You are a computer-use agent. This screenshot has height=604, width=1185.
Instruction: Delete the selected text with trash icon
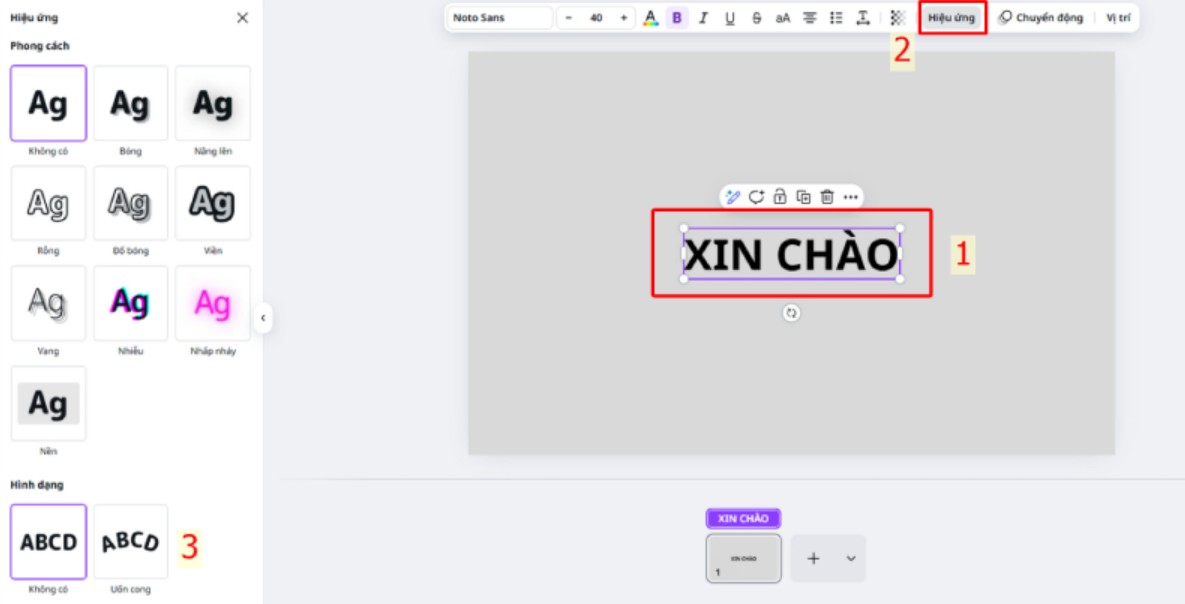point(827,197)
